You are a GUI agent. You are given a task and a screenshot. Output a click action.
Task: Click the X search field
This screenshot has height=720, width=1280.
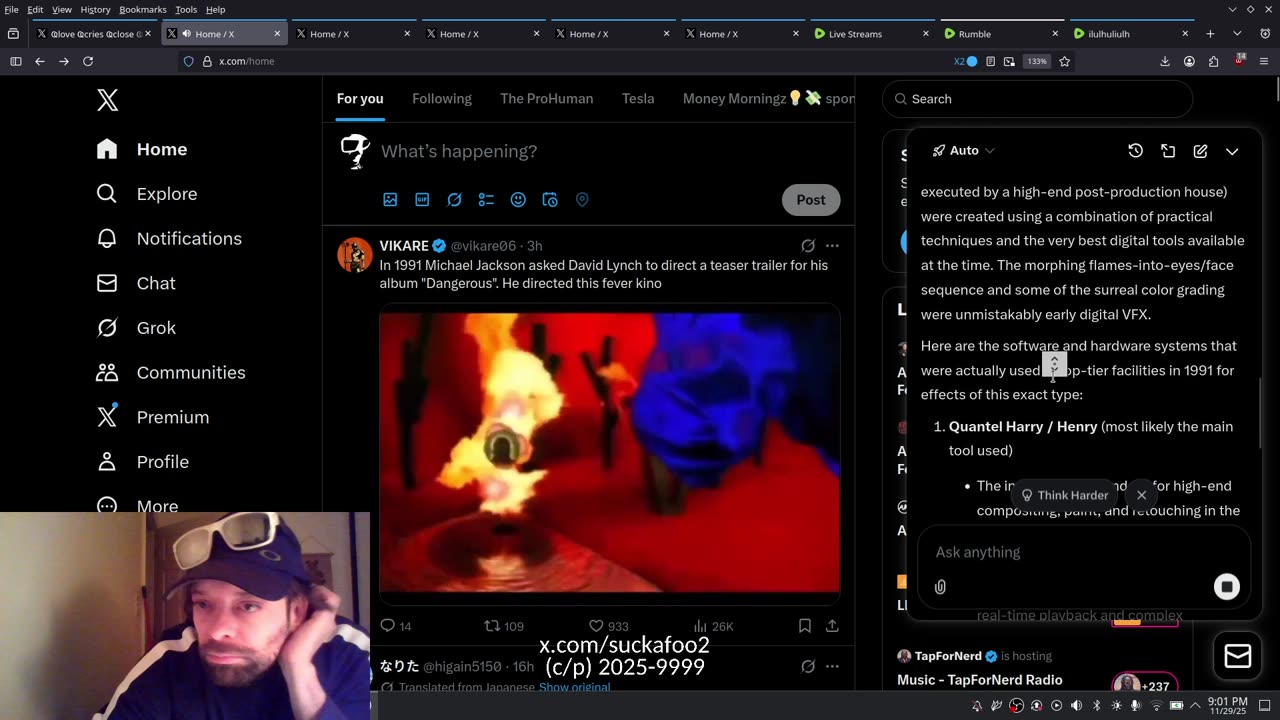(1038, 99)
